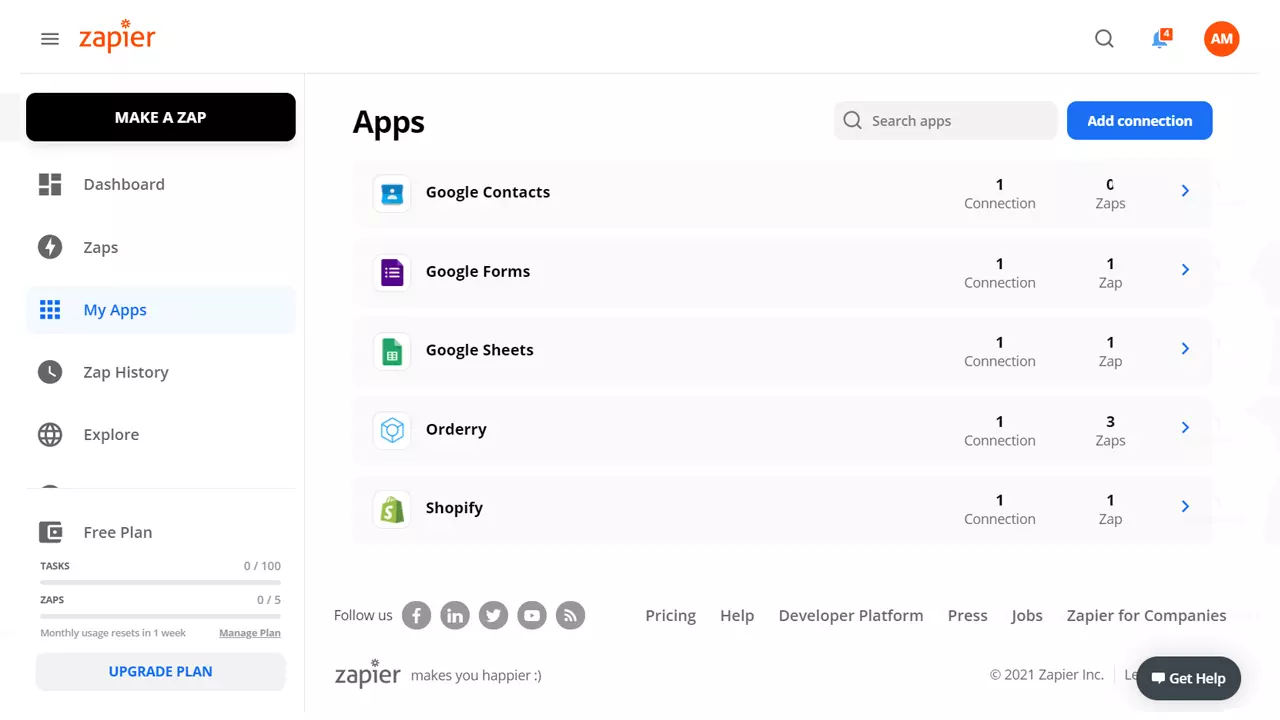
Task: Open Zapier's YouTube channel icon
Action: pyautogui.click(x=532, y=615)
